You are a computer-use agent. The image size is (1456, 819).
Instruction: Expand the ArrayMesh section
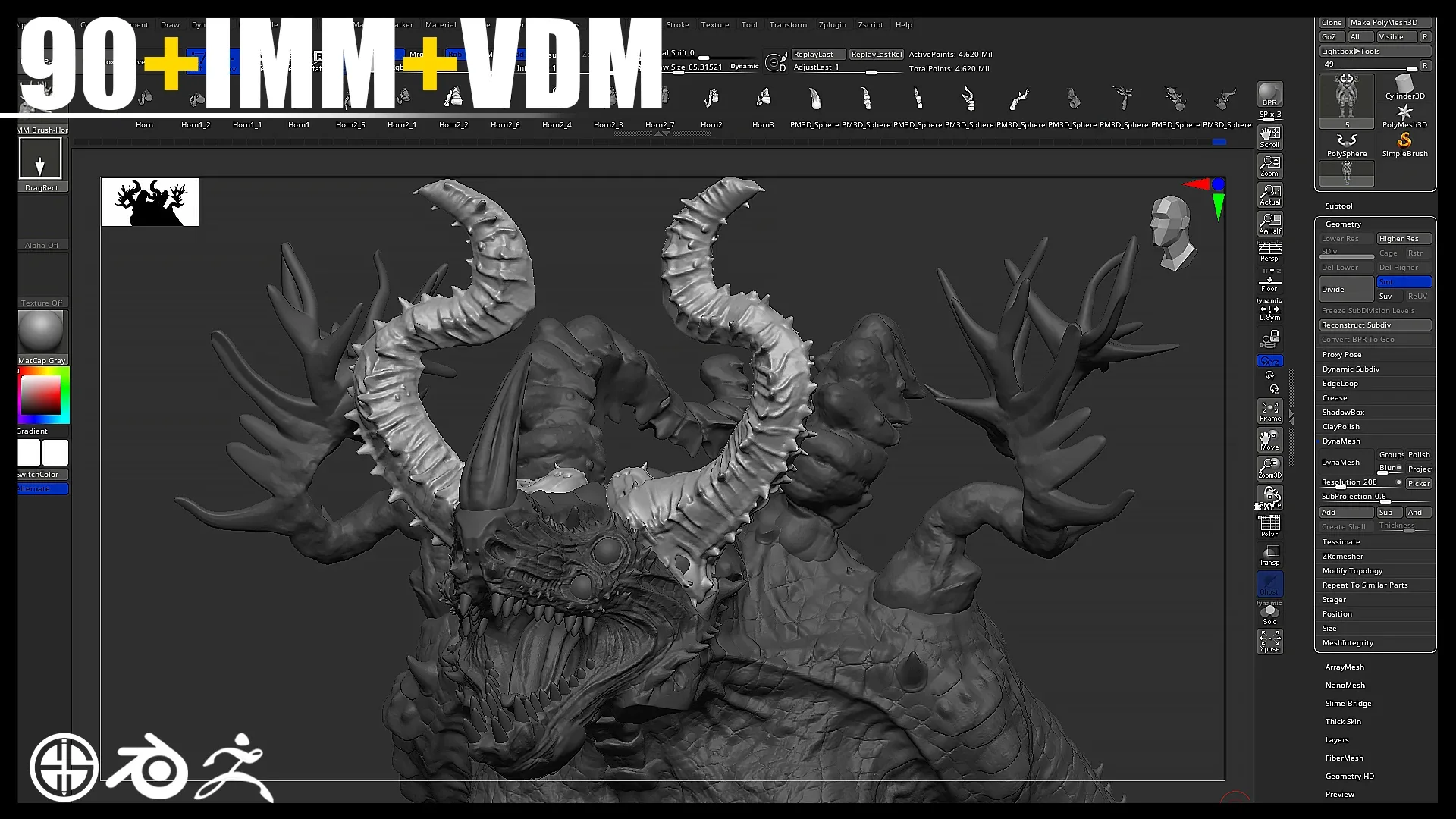coord(1345,667)
